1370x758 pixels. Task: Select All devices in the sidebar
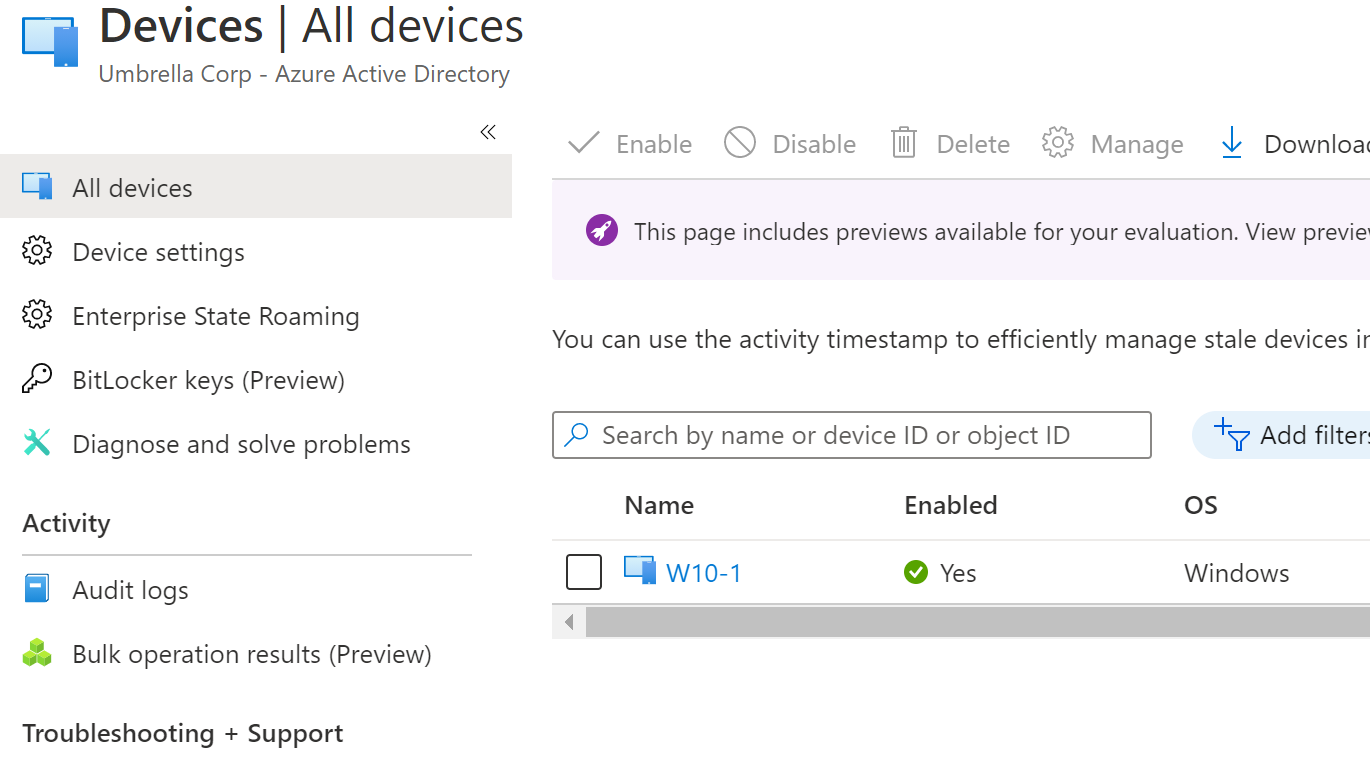130,187
